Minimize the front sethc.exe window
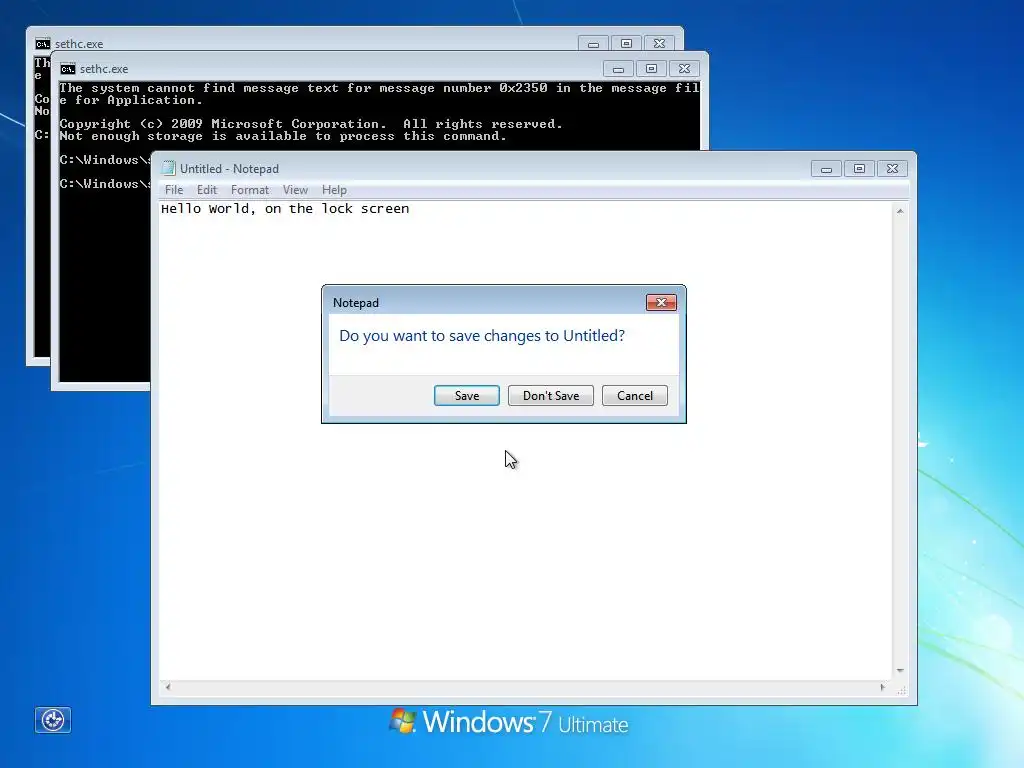Viewport: 1024px width, 768px height. click(x=618, y=69)
